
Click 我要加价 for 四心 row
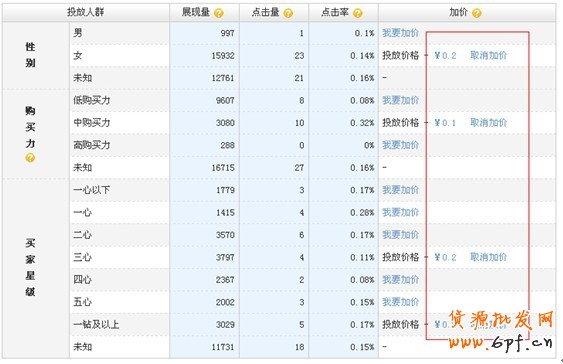coord(400,280)
